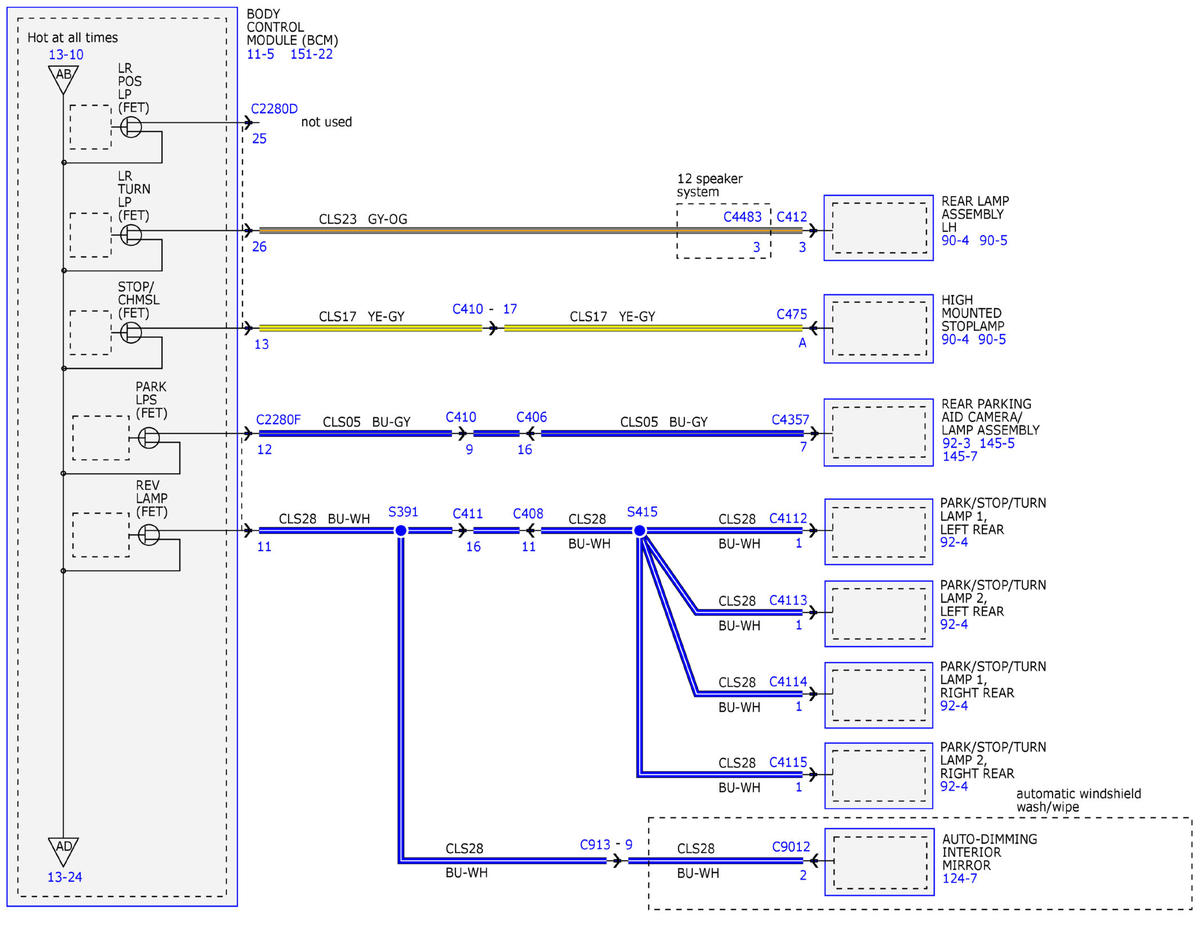This screenshot has height=927, width=1200.
Task: Open the C2280D connector link
Action: click(274, 109)
